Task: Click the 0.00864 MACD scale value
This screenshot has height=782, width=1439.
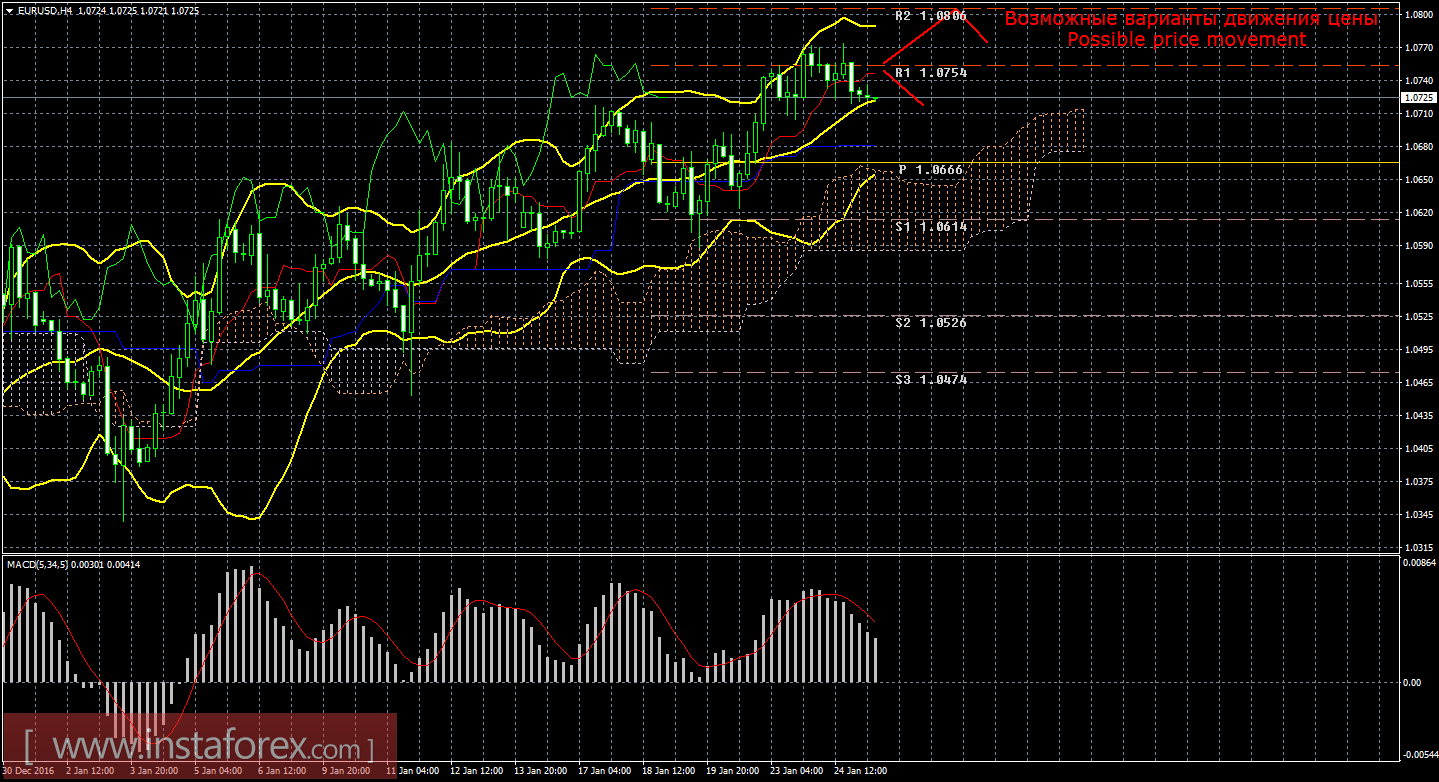Action: [x=1420, y=565]
